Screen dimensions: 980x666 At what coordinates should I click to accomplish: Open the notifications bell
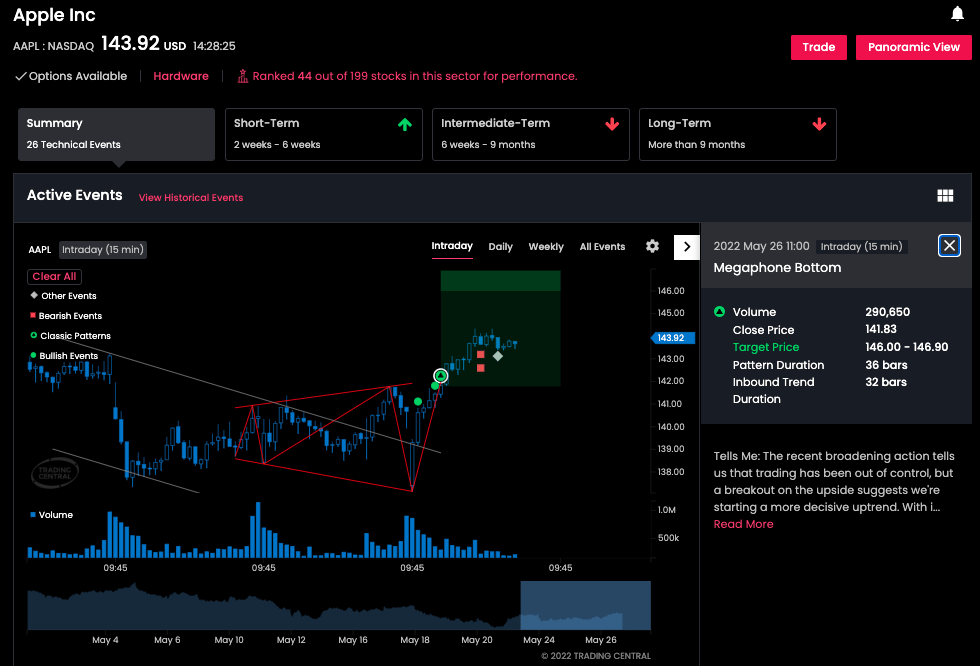click(957, 14)
